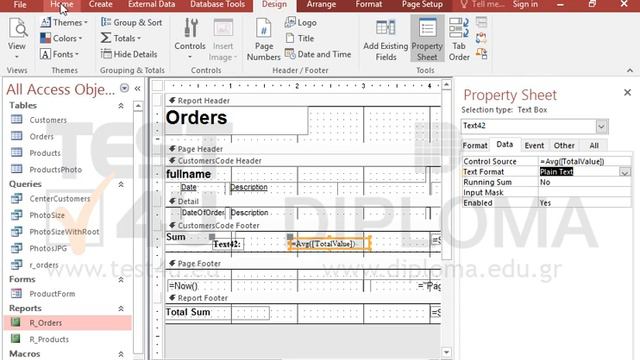The width and height of the screenshot is (640, 360).
Task: Switch to Property Sheet Event tab
Action: [x=534, y=146]
